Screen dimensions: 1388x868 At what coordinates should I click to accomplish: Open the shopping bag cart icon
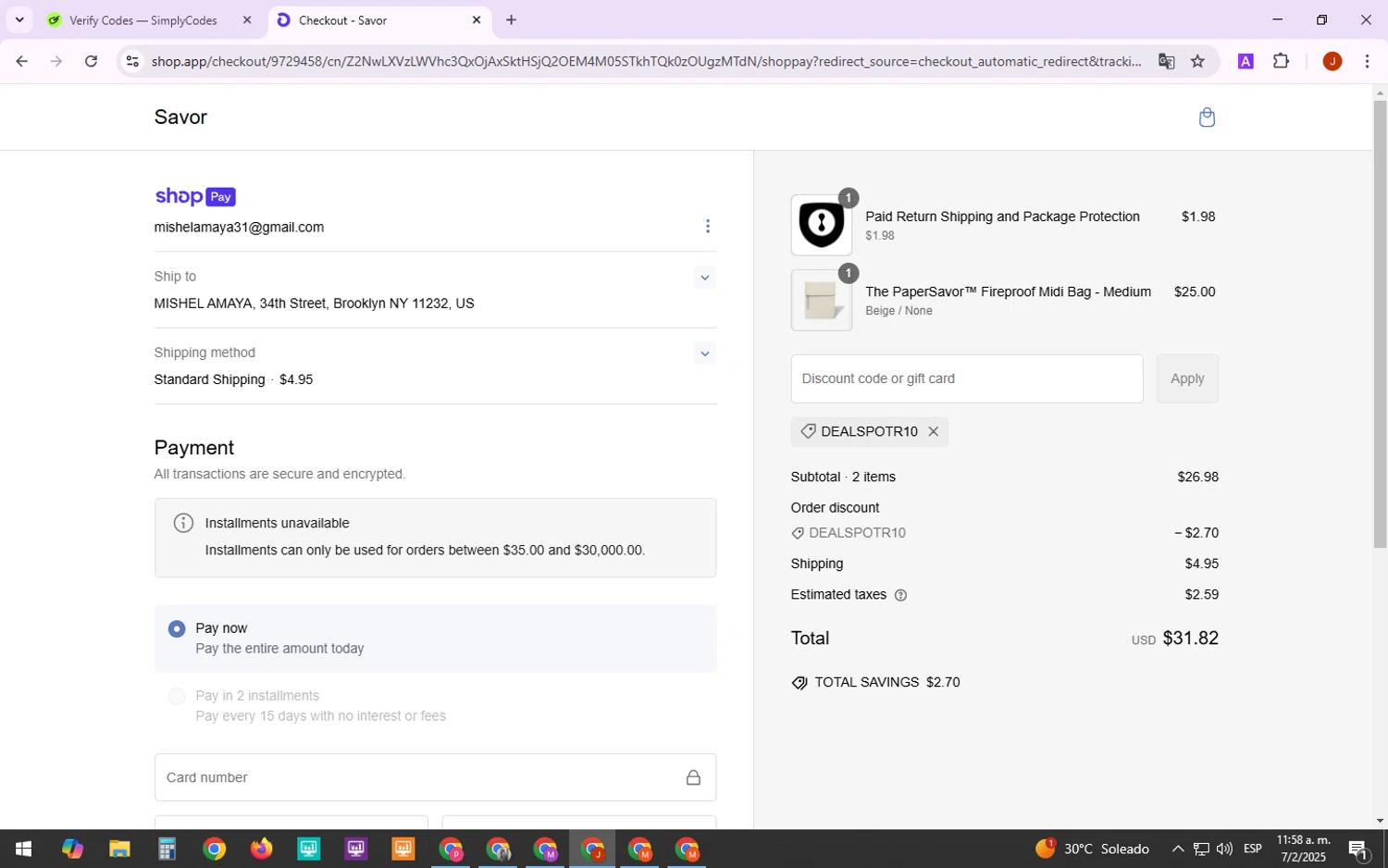[1207, 118]
